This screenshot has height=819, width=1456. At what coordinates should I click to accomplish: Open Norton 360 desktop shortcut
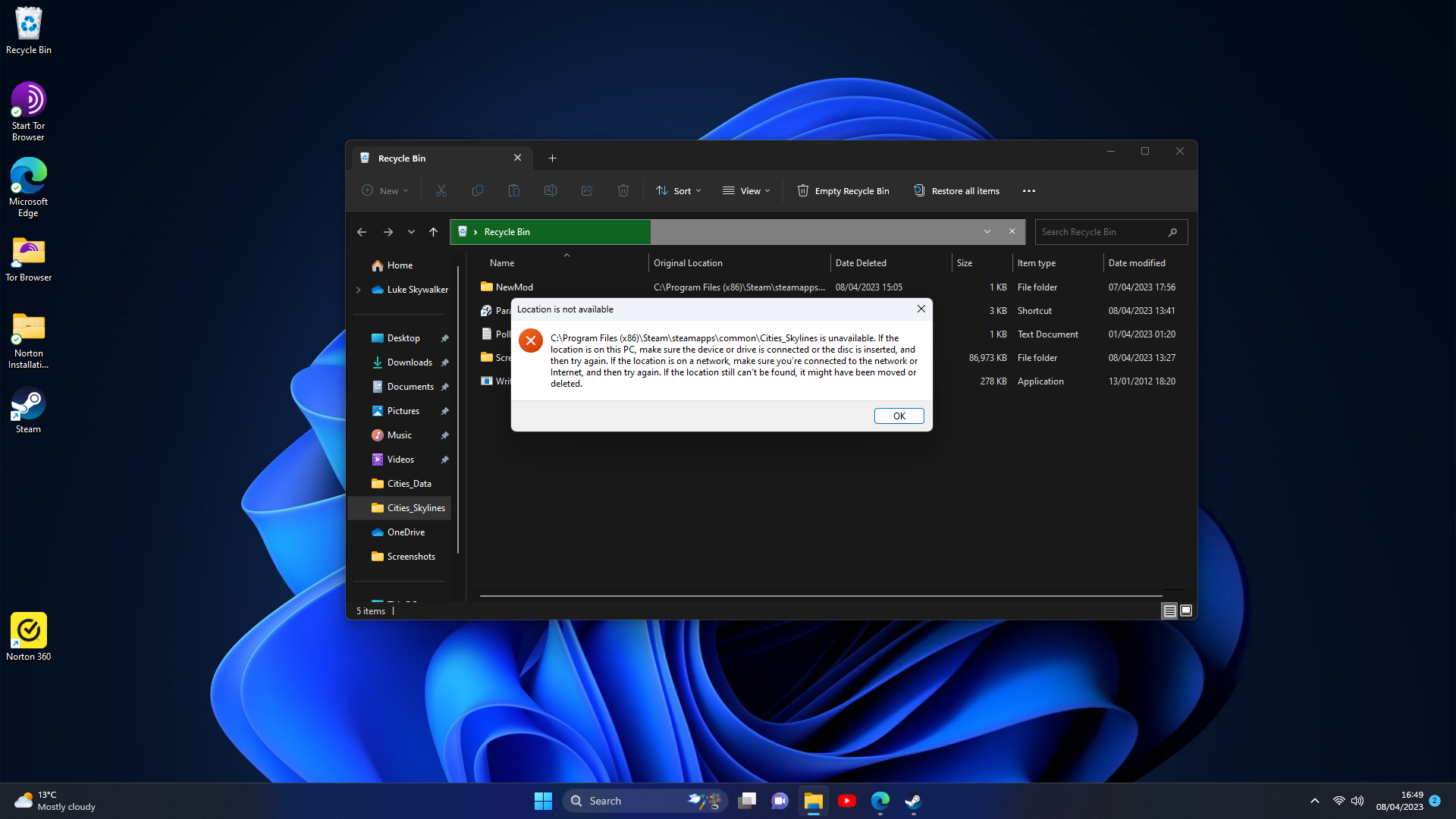point(29,637)
